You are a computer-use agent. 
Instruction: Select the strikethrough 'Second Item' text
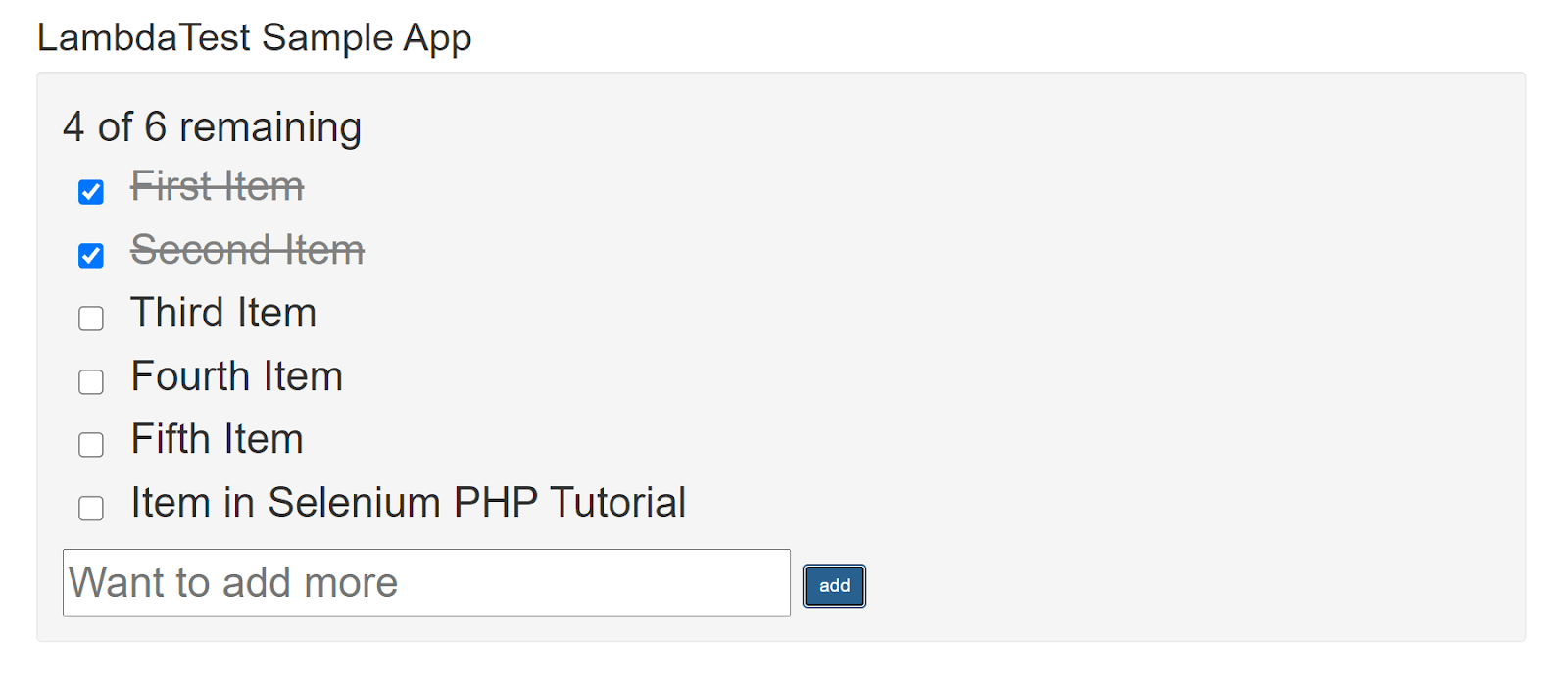pos(246,250)
